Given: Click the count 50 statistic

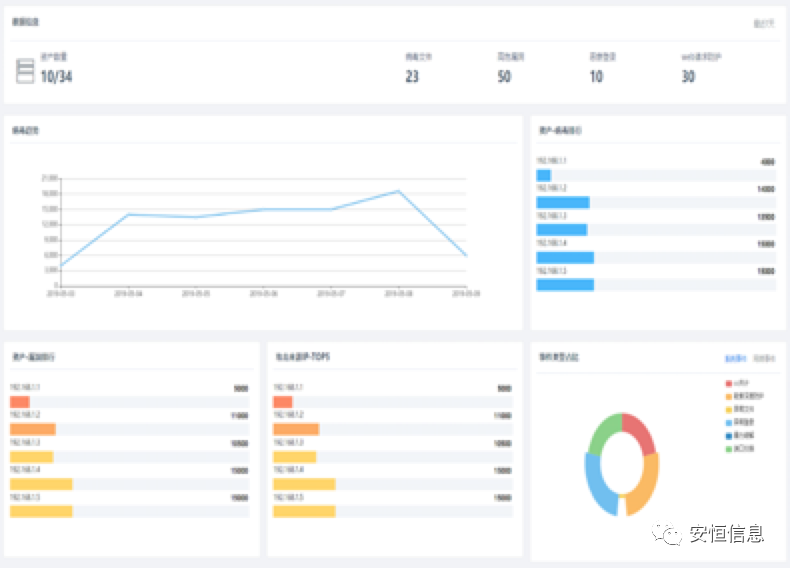Looking at the screenshot, I should (x=504, y=77).
